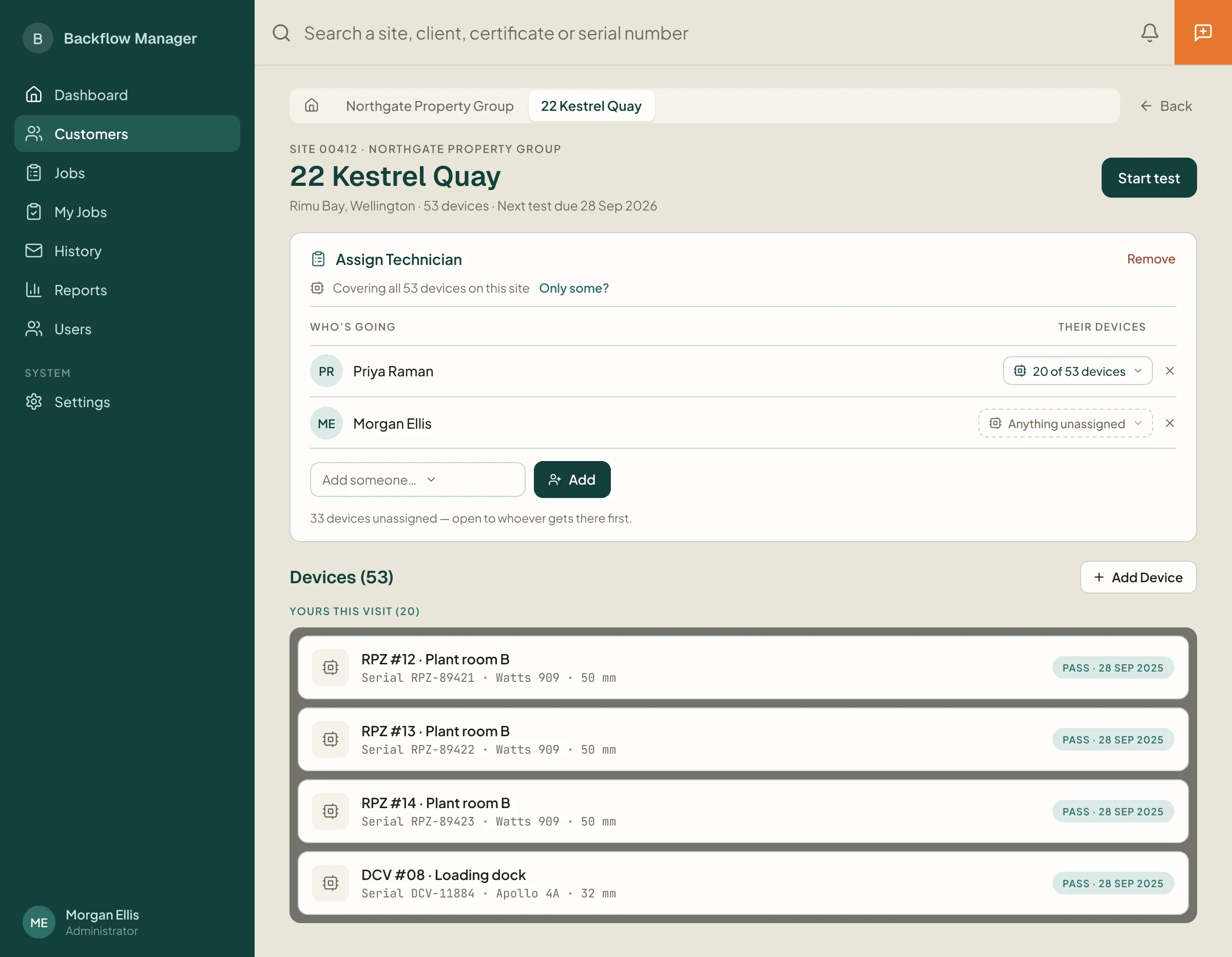Open the DCV #08 · Loading dock row
This screenshot has height=957, width=1232.
click(x=743, y=883)
